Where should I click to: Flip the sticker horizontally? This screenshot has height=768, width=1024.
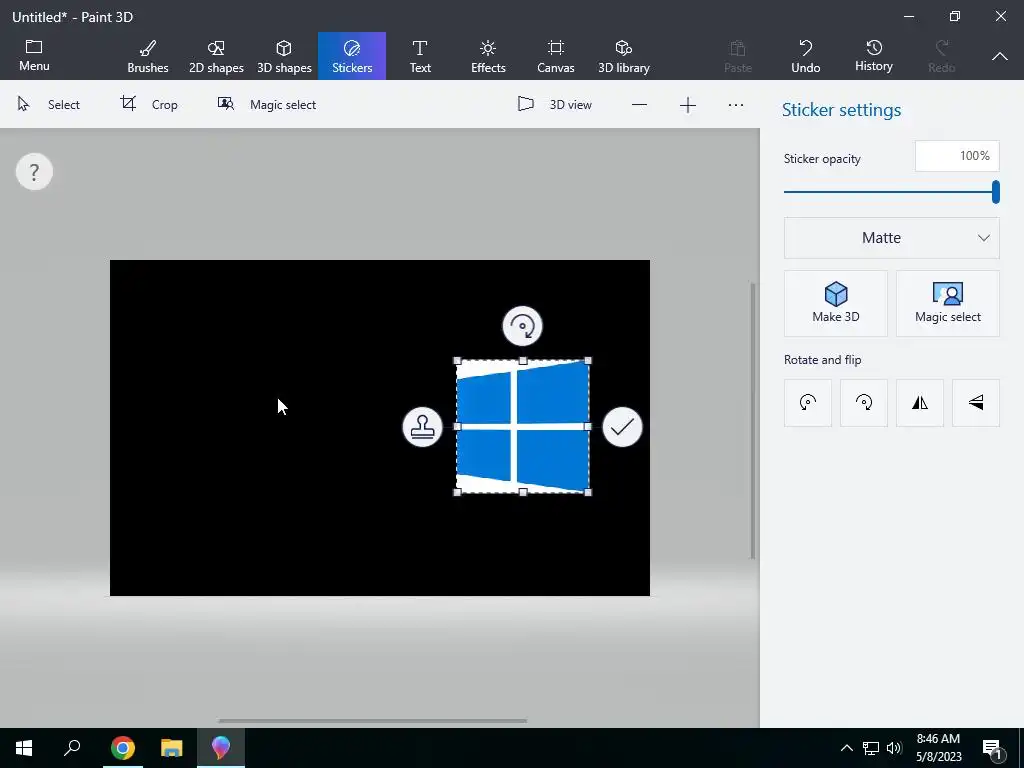[920, 403]
